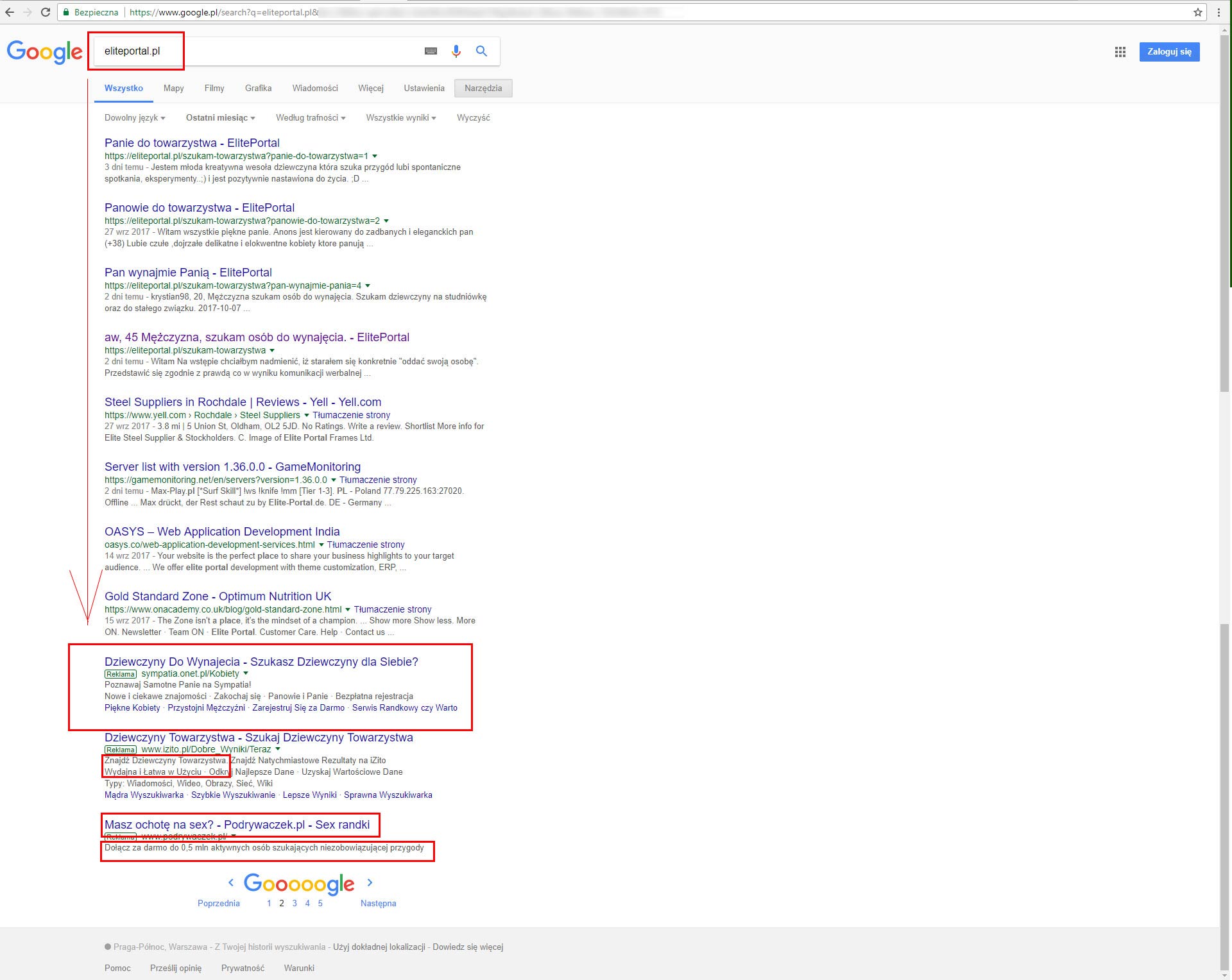This screenshot has width=1232, height=980.
Task: Click Wyczyść to clear filters
Action: (474, 118)
